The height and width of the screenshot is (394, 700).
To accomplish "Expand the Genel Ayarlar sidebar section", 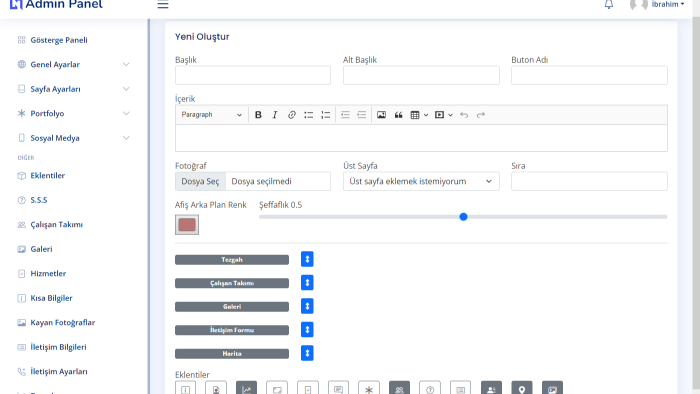I will point(74,64).
